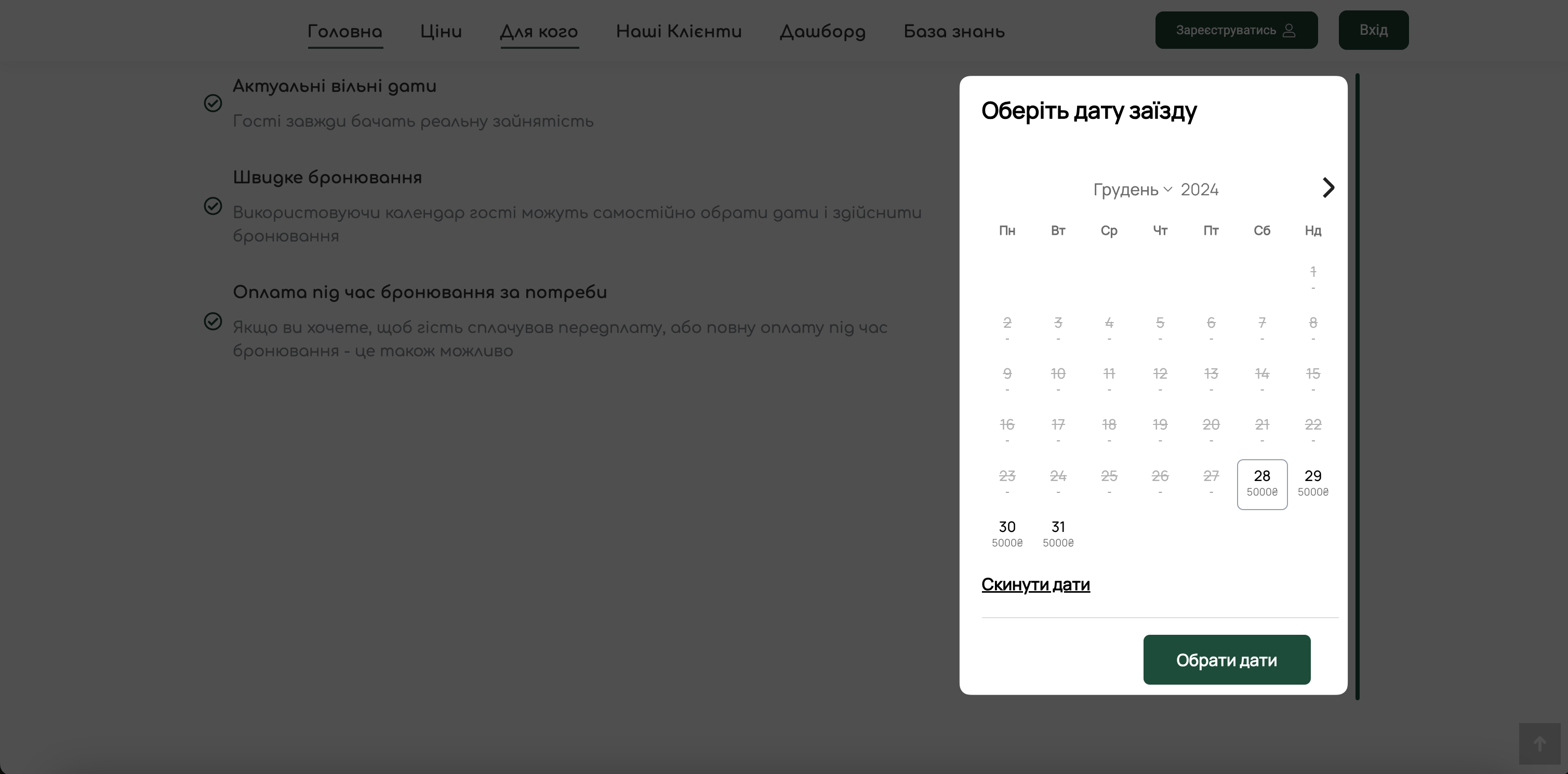Confirm with the Обрати дати button

pyautogui.click(x=1227, y=660)
